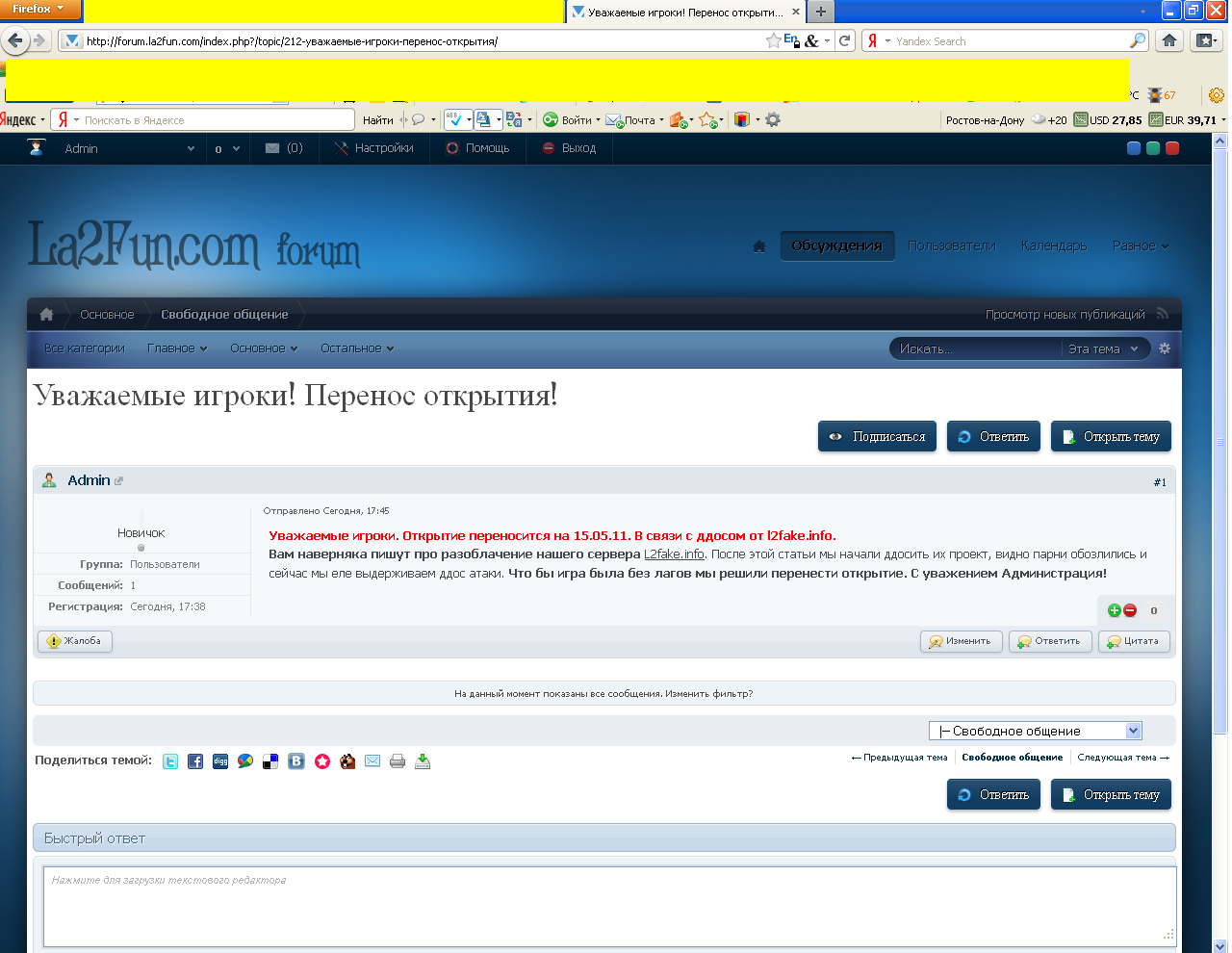The height and width of the screenshot is (953, 1232).
Task: Share topic on Facebook
Action: 195,761
